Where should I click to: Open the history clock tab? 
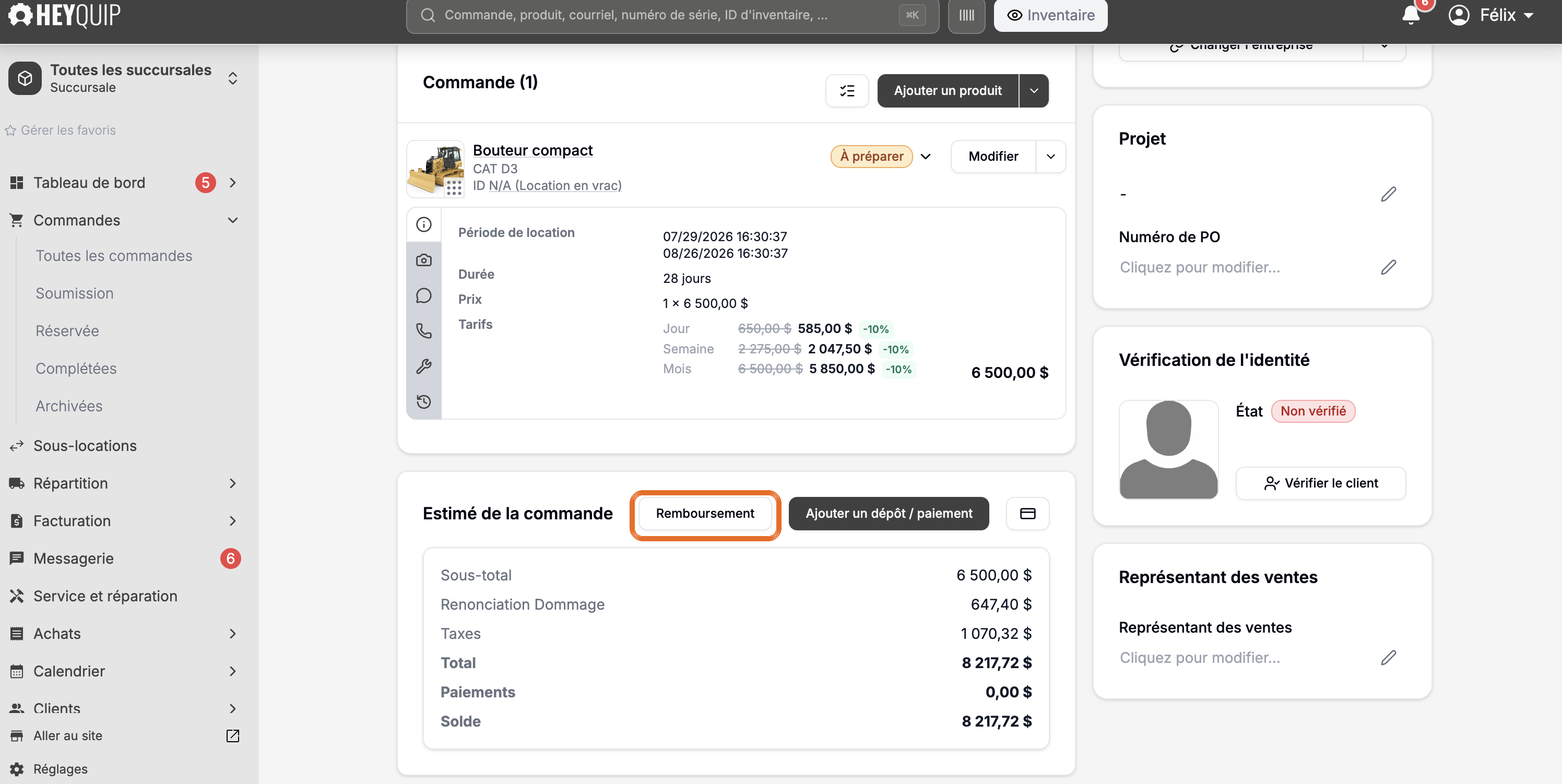pyautogui.click(x=424, y=401)
